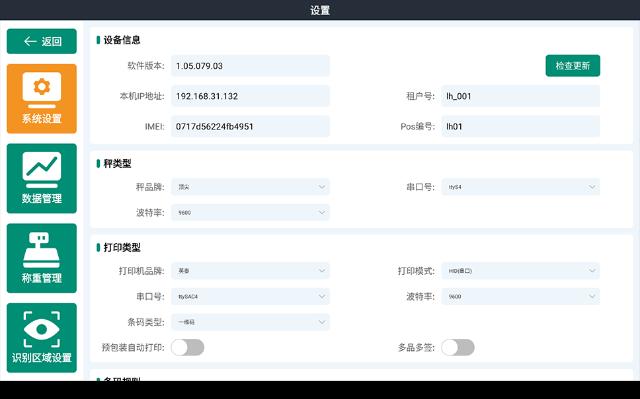
Task: Click the 租户号 field lh_001
Action: coord(520,96)
